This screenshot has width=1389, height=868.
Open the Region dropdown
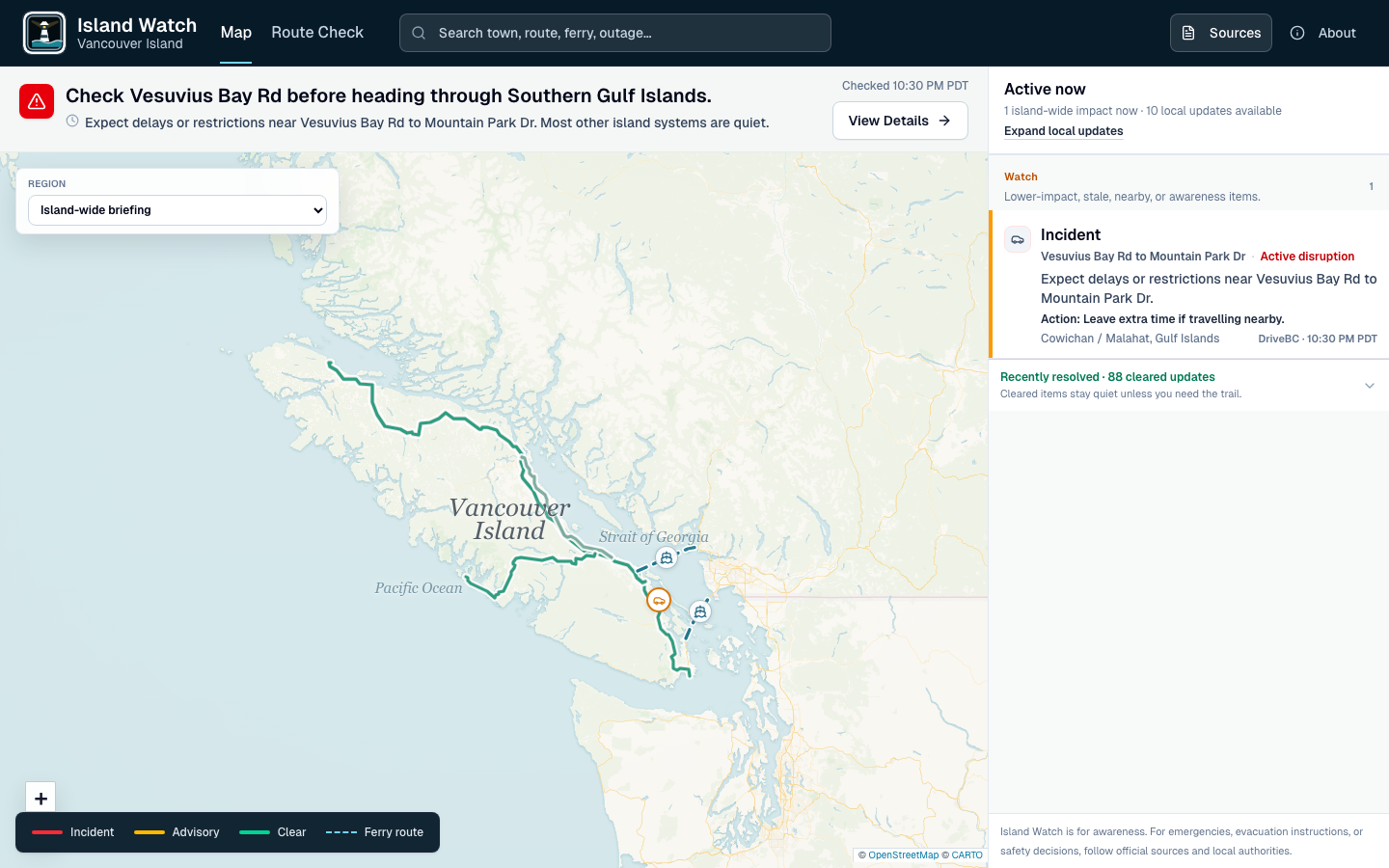click(177, 210)
